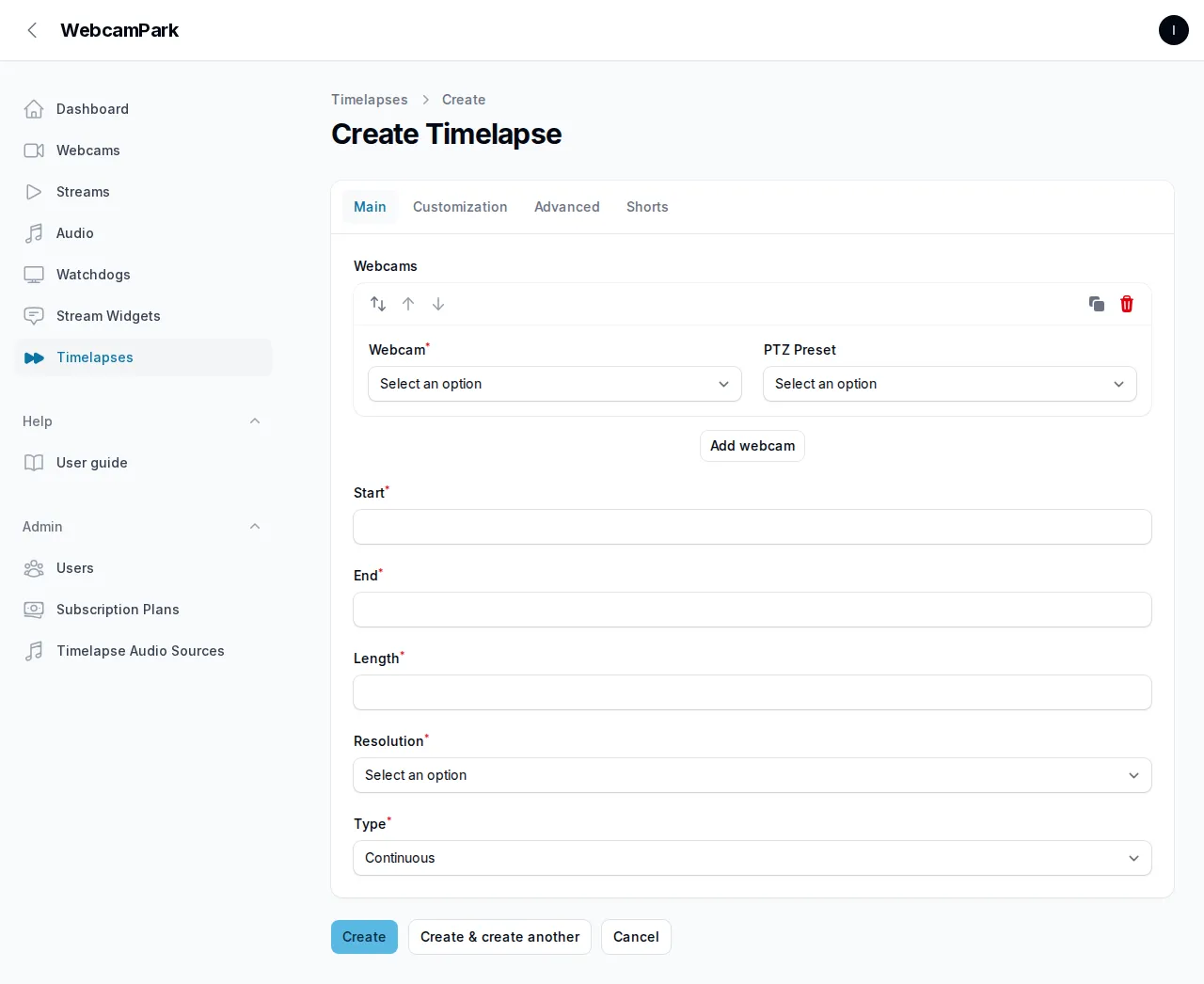Viewport: 1204px width, 984px height.
Task: Click the Add webcam button
Action: (752, 446)
